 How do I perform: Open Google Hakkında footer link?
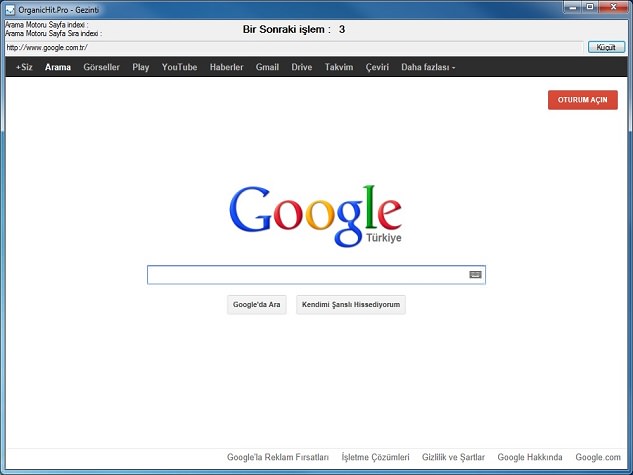[x=530, y=457]
